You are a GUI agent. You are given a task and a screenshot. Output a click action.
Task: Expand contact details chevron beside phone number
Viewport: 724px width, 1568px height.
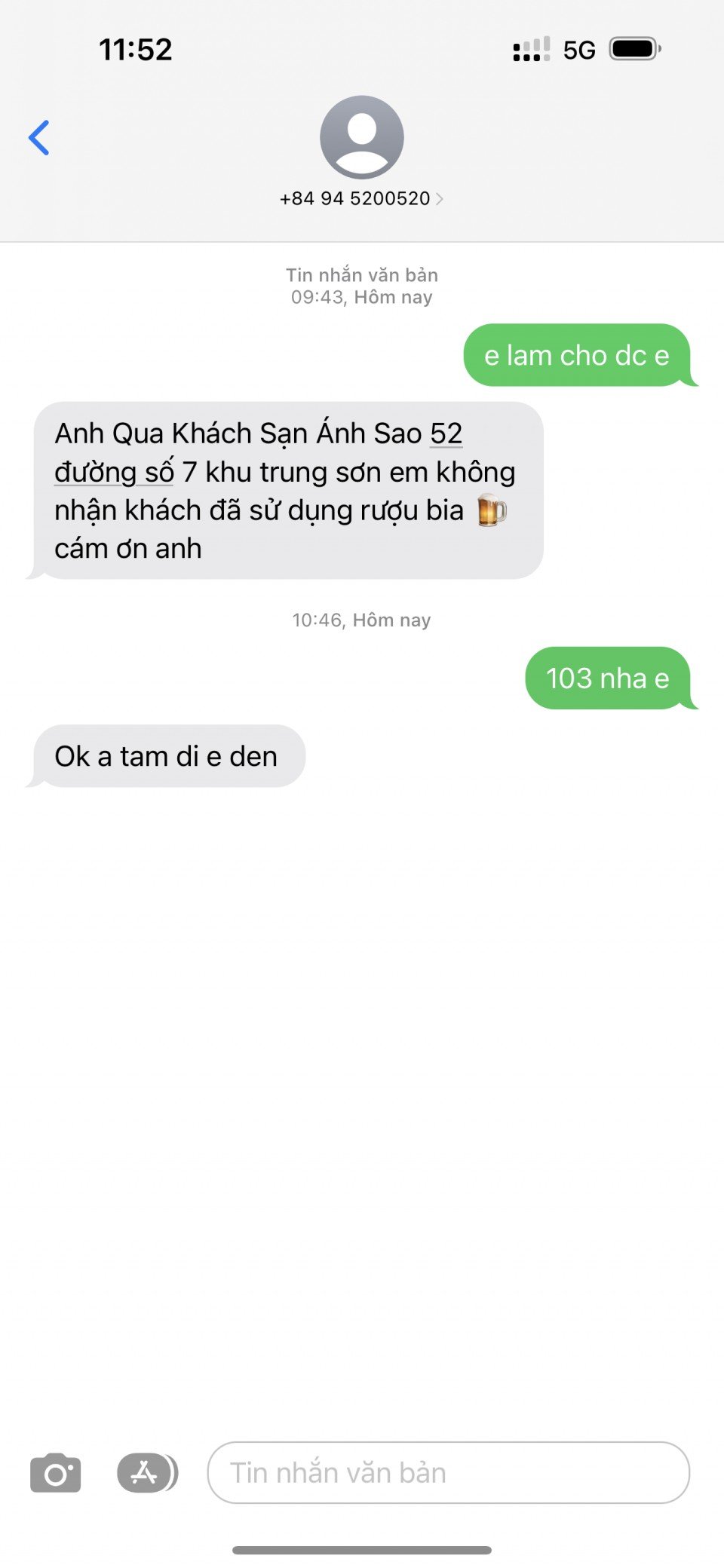[440, 199]
